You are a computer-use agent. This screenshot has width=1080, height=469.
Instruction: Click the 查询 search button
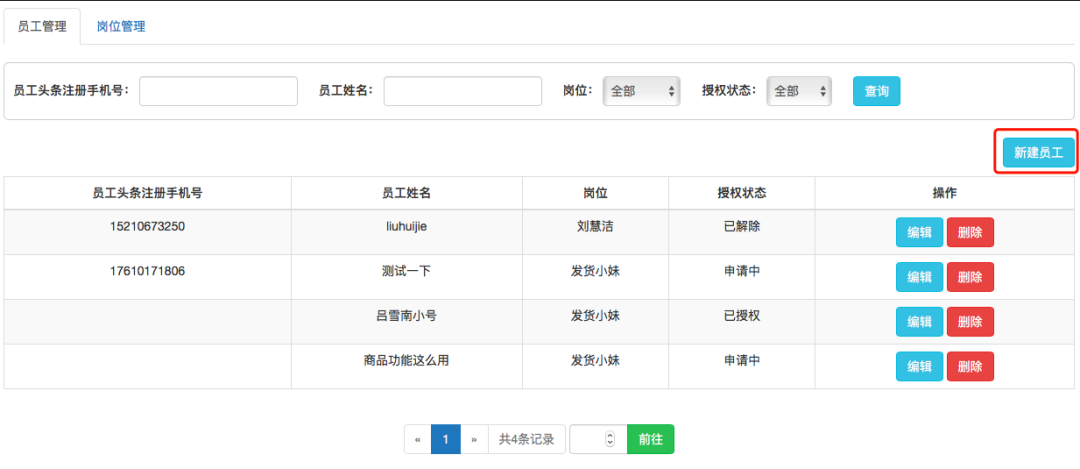click(x=876, y=91)
